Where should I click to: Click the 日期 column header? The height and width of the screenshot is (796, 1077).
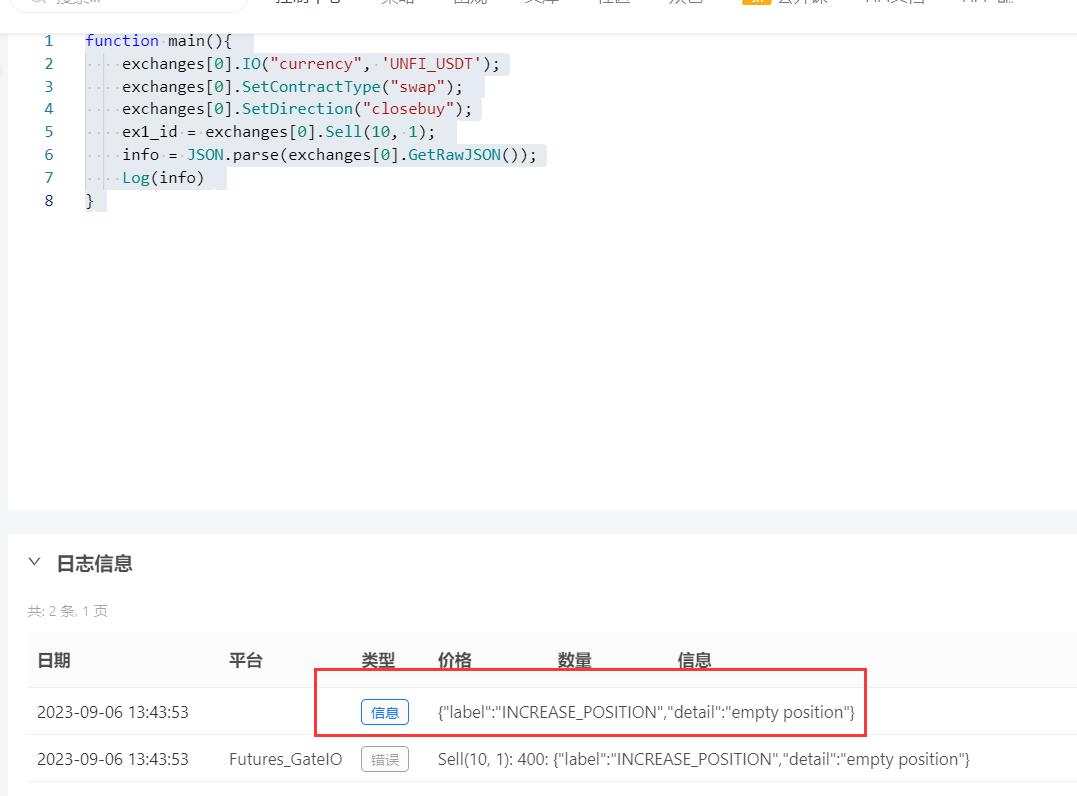[x=54, y=660]
